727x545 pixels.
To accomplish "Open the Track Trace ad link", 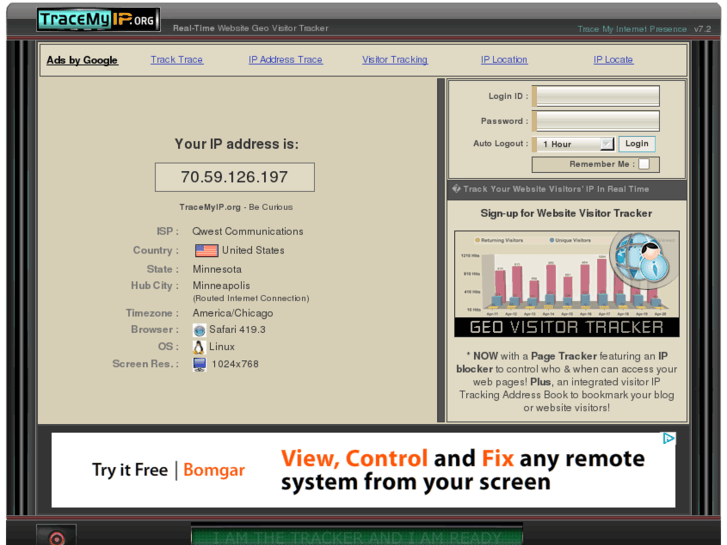I will (177, 60).
